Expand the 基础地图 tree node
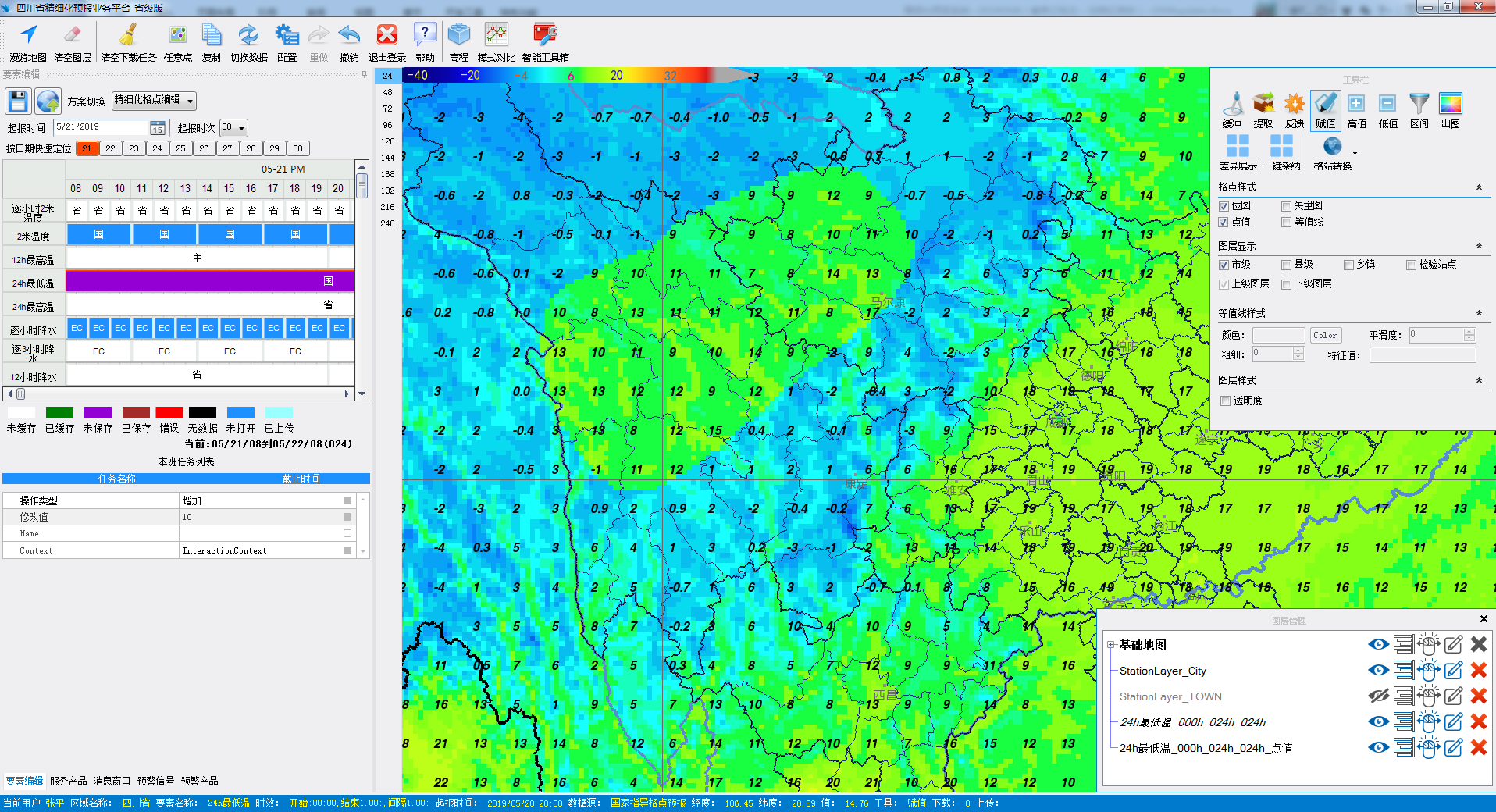The width and height of the screenshot is (1496, 812). [x=1111, y=645]
